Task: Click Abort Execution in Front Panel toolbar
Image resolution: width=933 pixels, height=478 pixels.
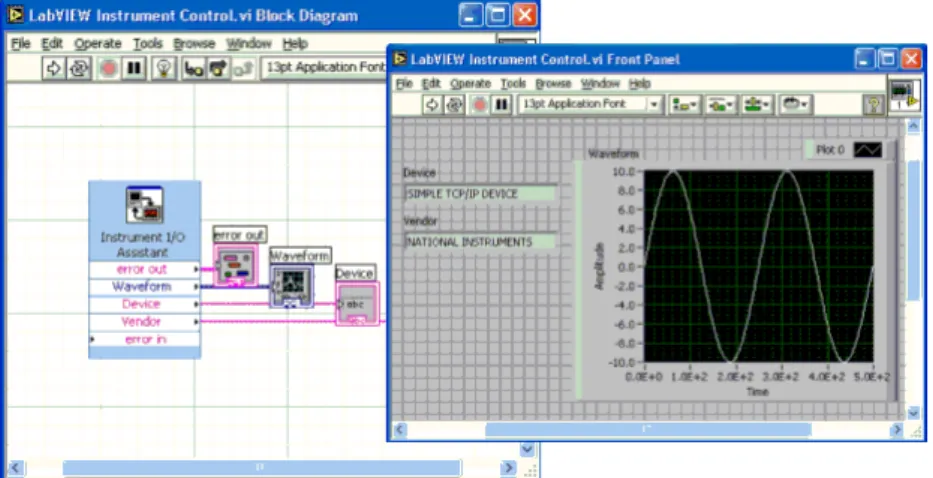Action: coord(479,105)
